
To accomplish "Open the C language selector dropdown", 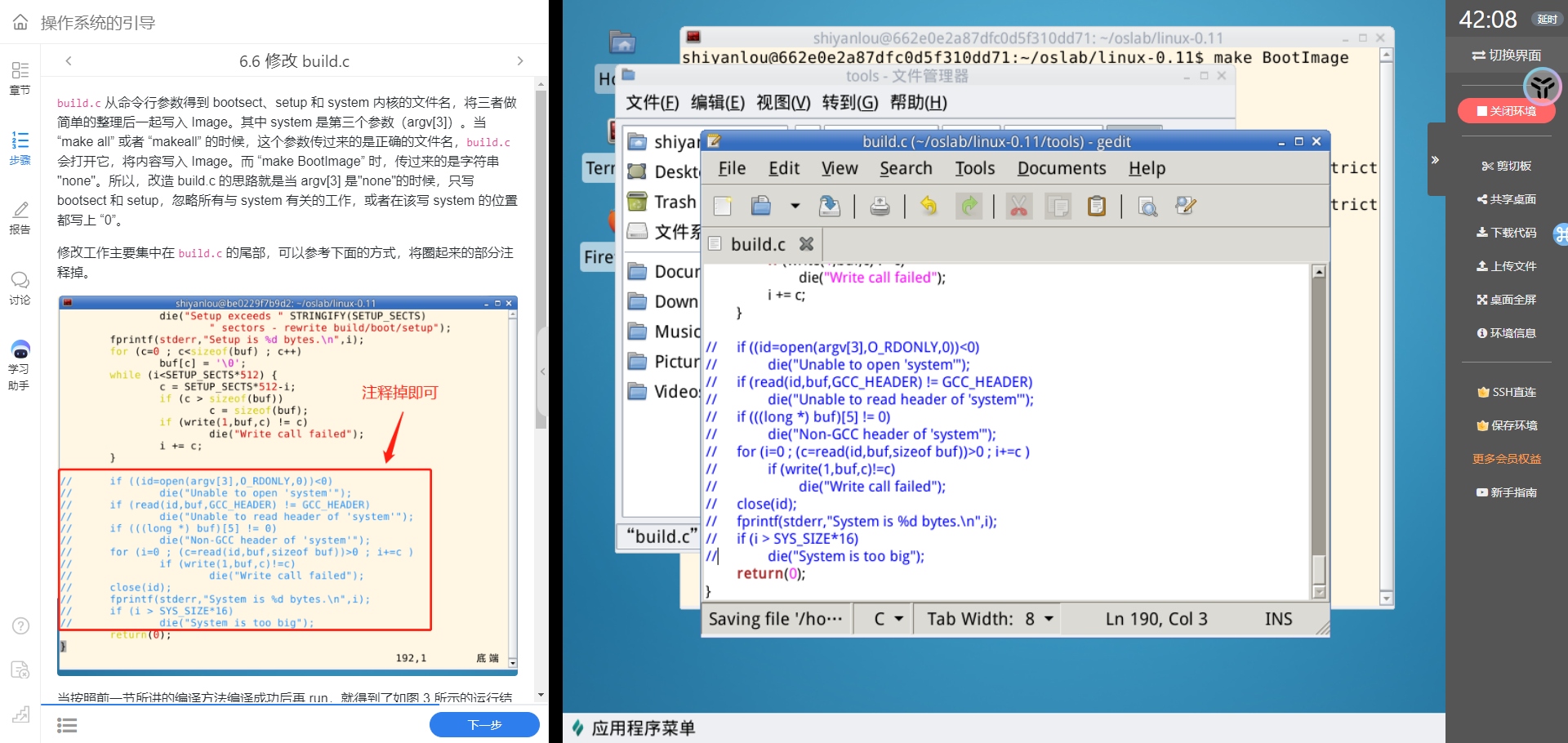I will tap(888, 619).
